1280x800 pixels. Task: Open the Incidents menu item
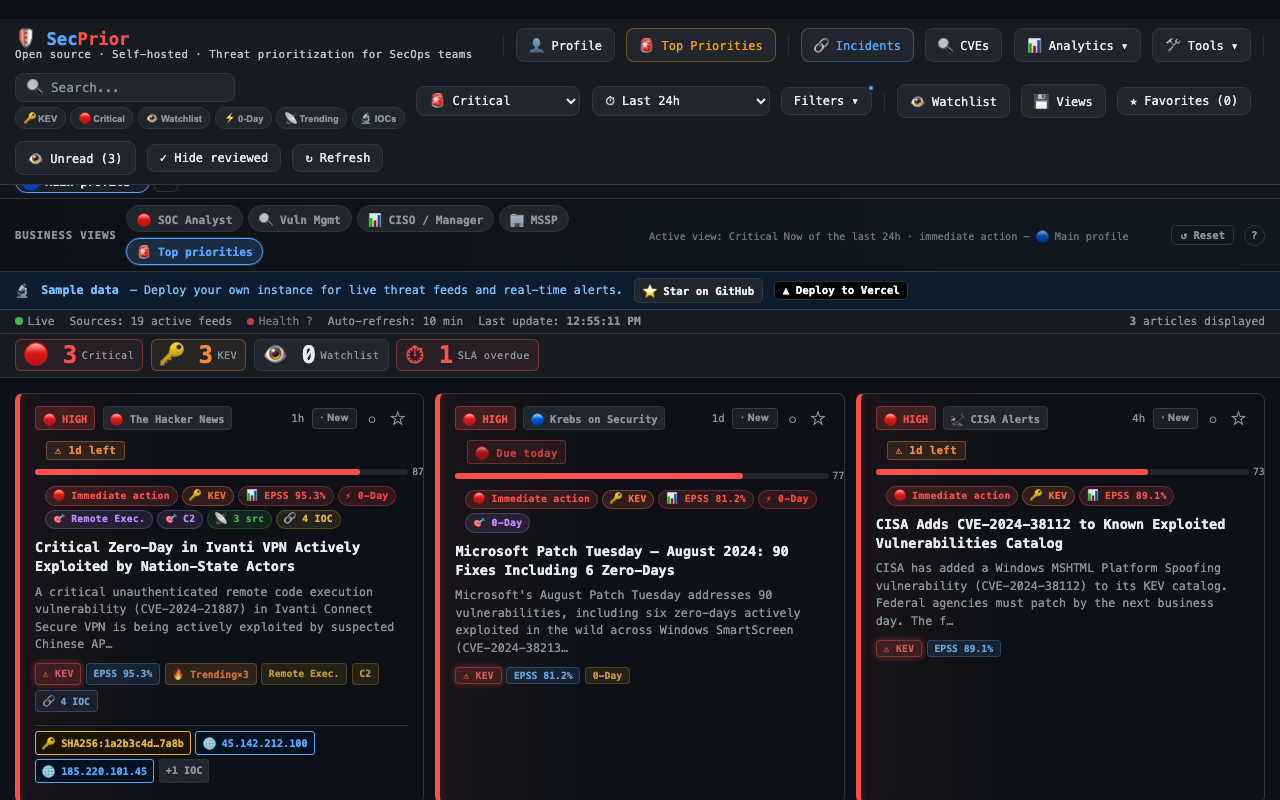[857, 44]
